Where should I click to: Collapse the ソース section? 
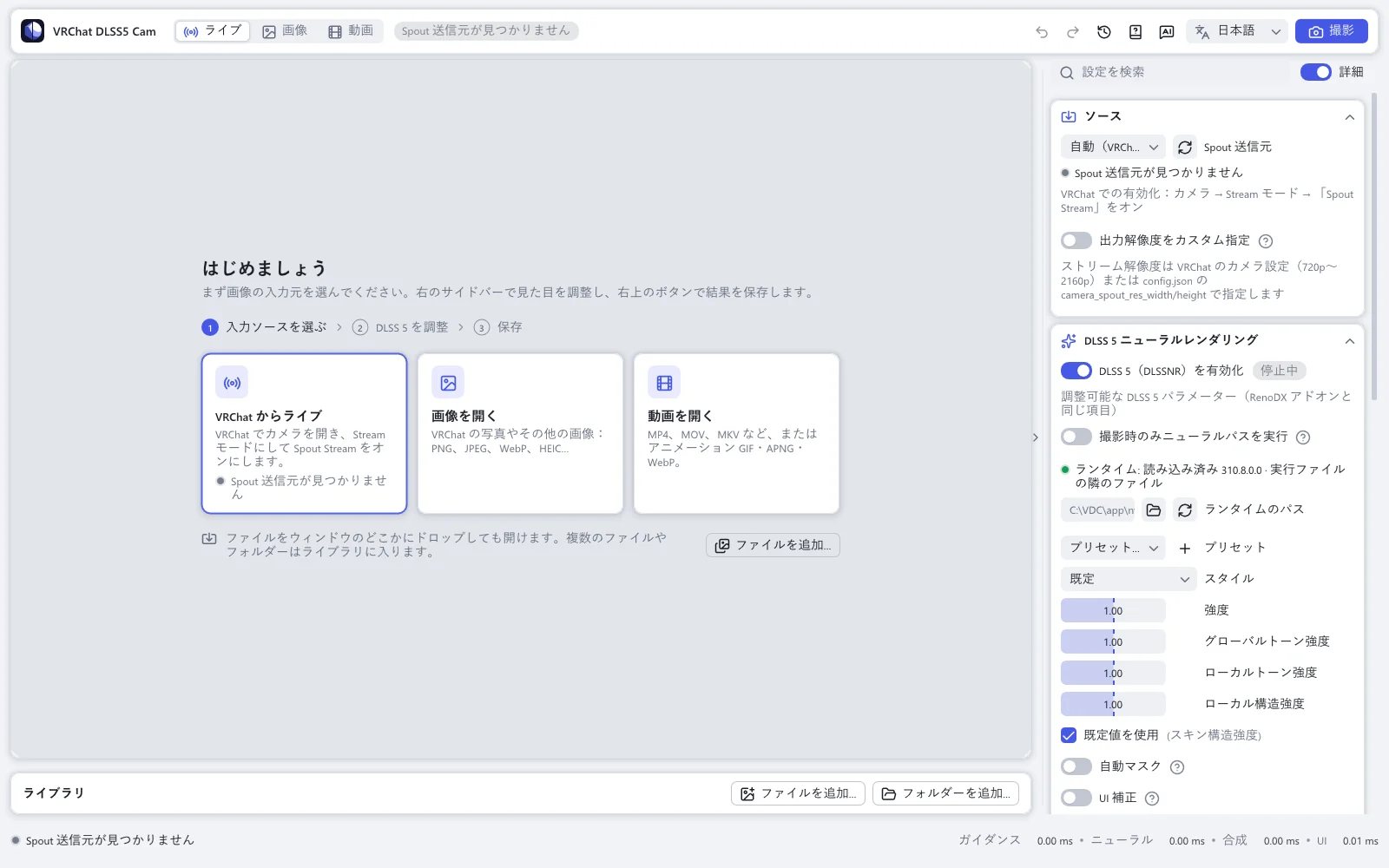click(x=1349, y=117)
